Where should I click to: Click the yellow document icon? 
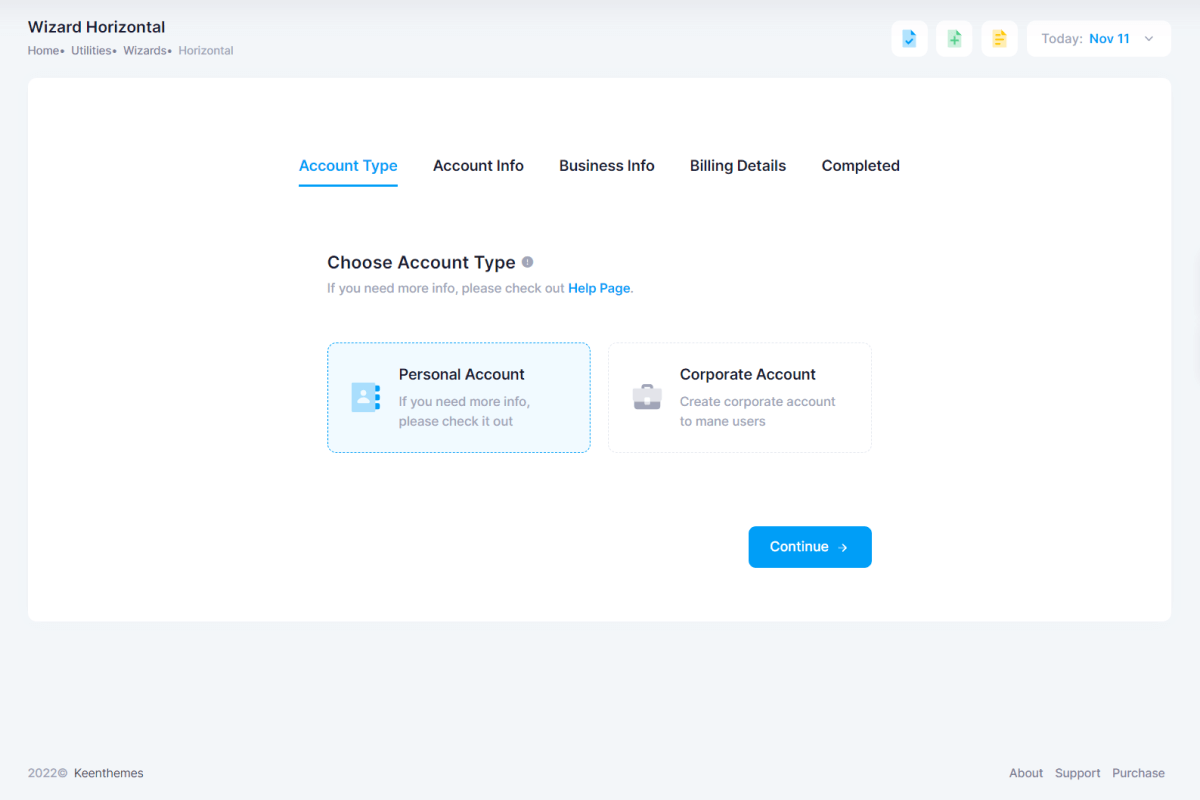coord(999,39)
